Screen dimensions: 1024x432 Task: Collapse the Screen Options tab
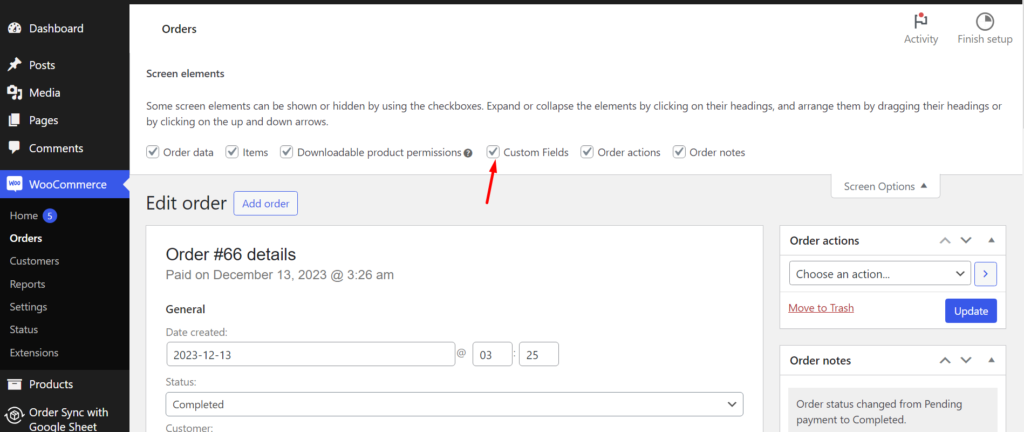(x=885, y=186)
